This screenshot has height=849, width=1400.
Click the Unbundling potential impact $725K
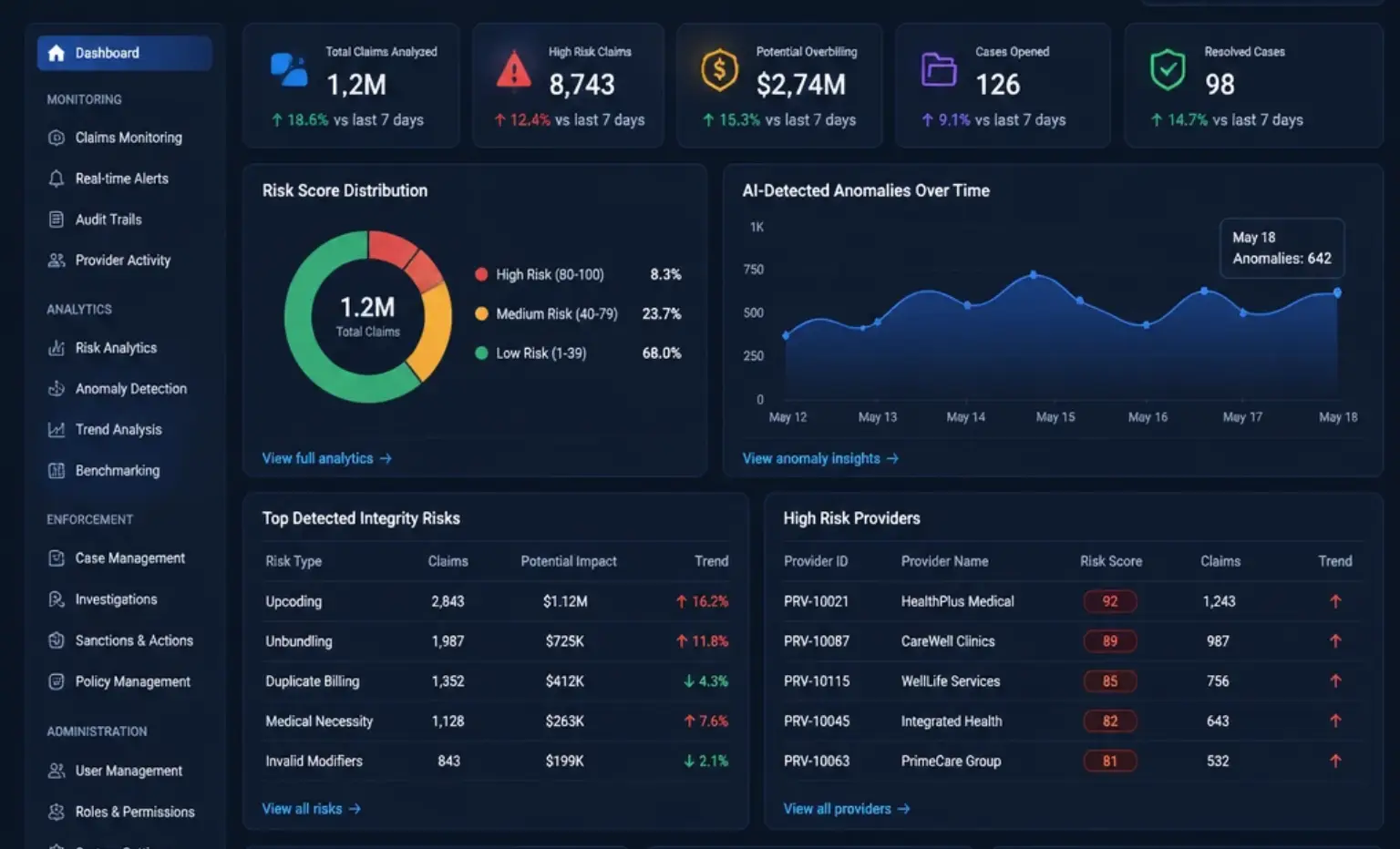(x=565, y=641)
